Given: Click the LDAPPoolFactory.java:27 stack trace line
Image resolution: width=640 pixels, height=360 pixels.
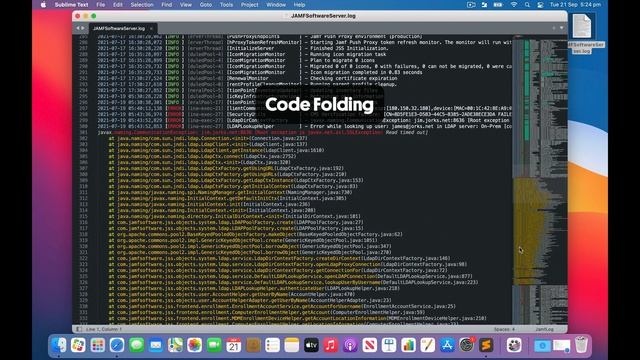Looking at the screenshot, I should (236, 222).
